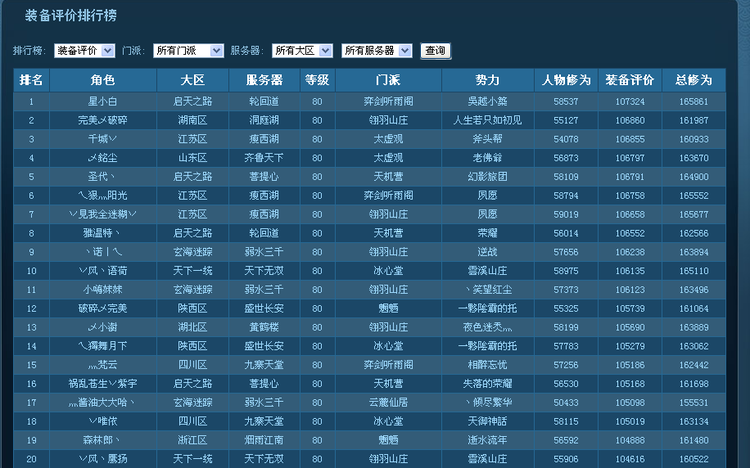The image size is (750, 468).
Task: Click the 门派 column header in table
Action: [x=388, y=80]
